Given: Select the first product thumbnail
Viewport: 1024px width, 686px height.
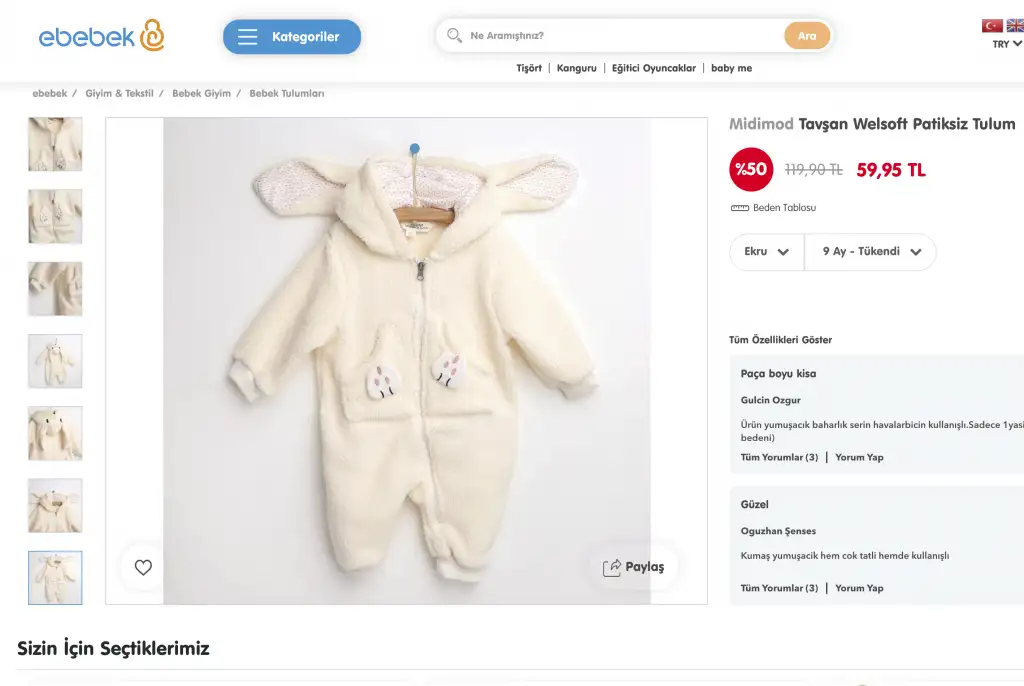Looking at the screenshot, I should click(55, 144).
